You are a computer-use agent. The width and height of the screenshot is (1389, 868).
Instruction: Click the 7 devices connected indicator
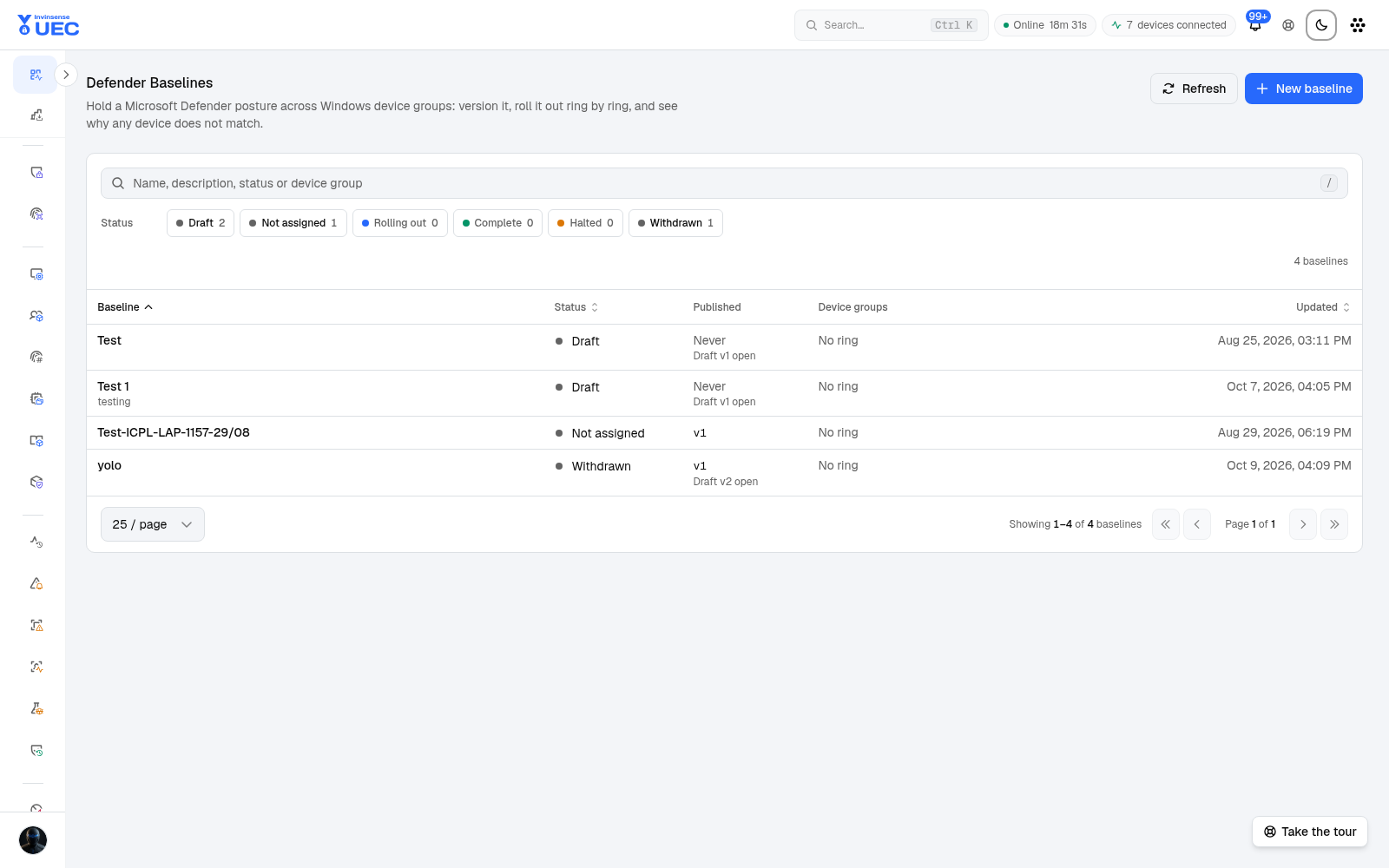coord(1168,25)
